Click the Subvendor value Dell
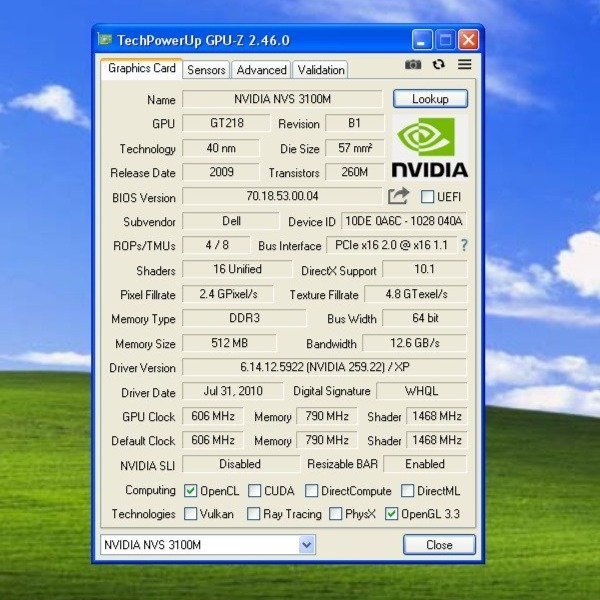Viewport: 600px width, 600px height. [231, 221]
